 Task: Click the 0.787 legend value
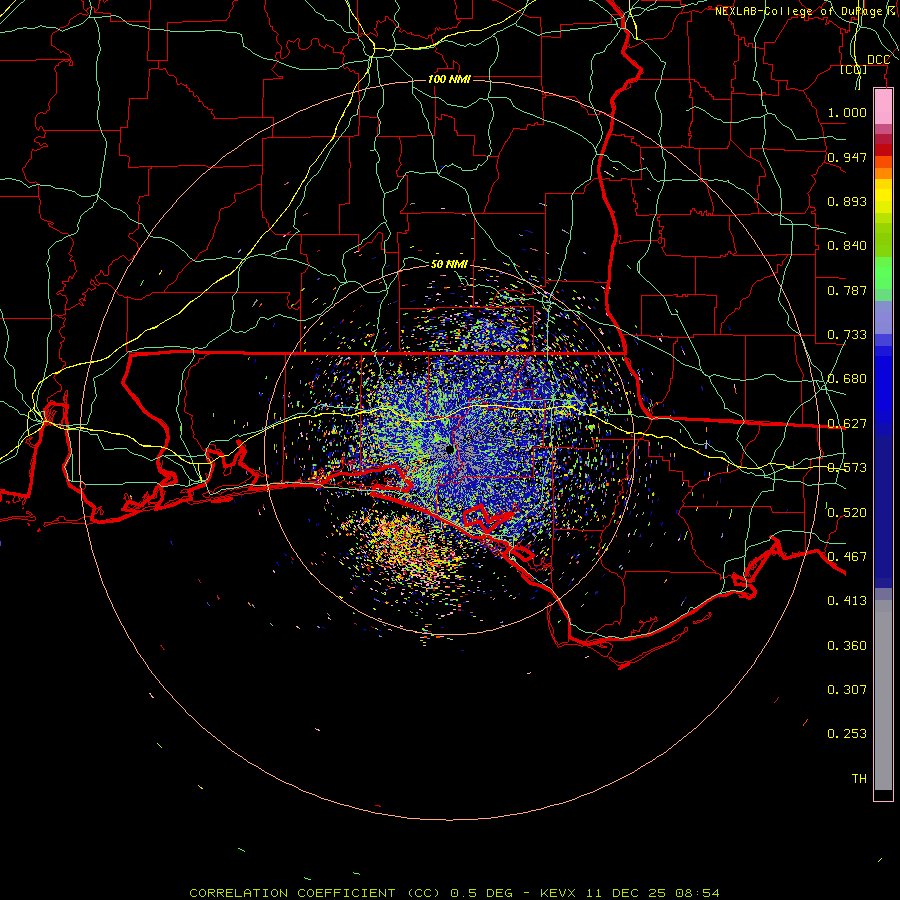[847, 290]
